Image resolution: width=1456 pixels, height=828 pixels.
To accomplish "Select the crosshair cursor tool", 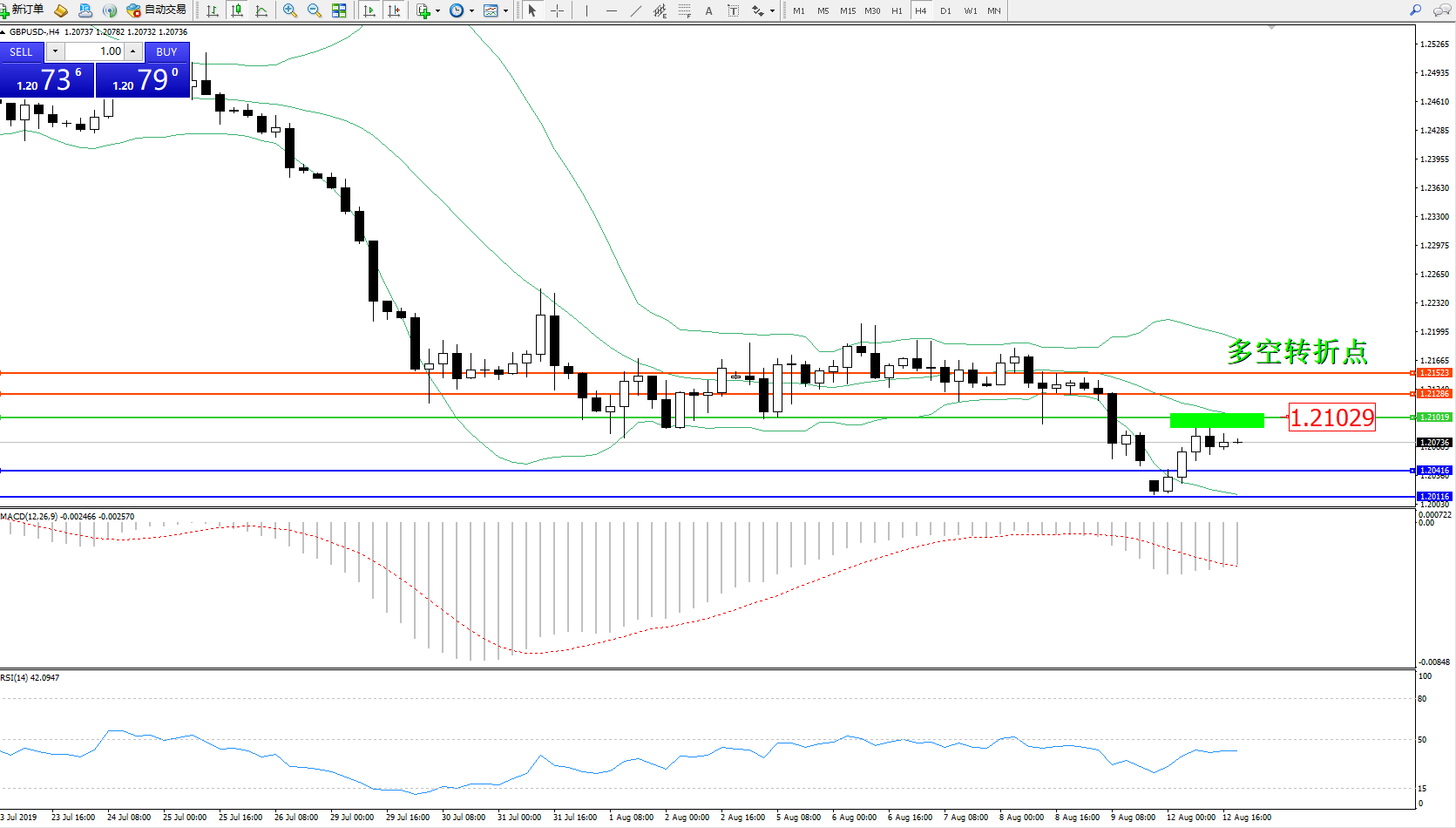I will pyautogui.click(x=557, y=10).
